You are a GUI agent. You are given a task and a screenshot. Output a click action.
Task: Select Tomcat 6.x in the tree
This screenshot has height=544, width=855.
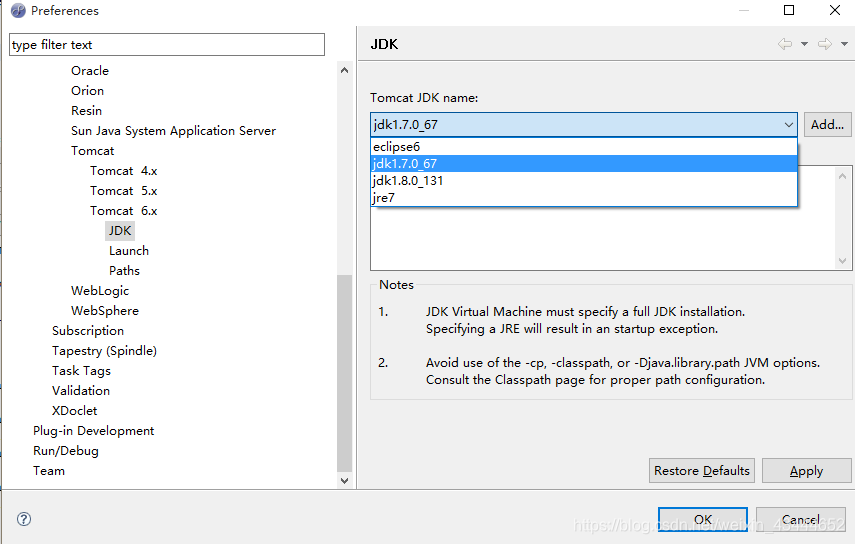pyautogui.click(x=124, y=211)
